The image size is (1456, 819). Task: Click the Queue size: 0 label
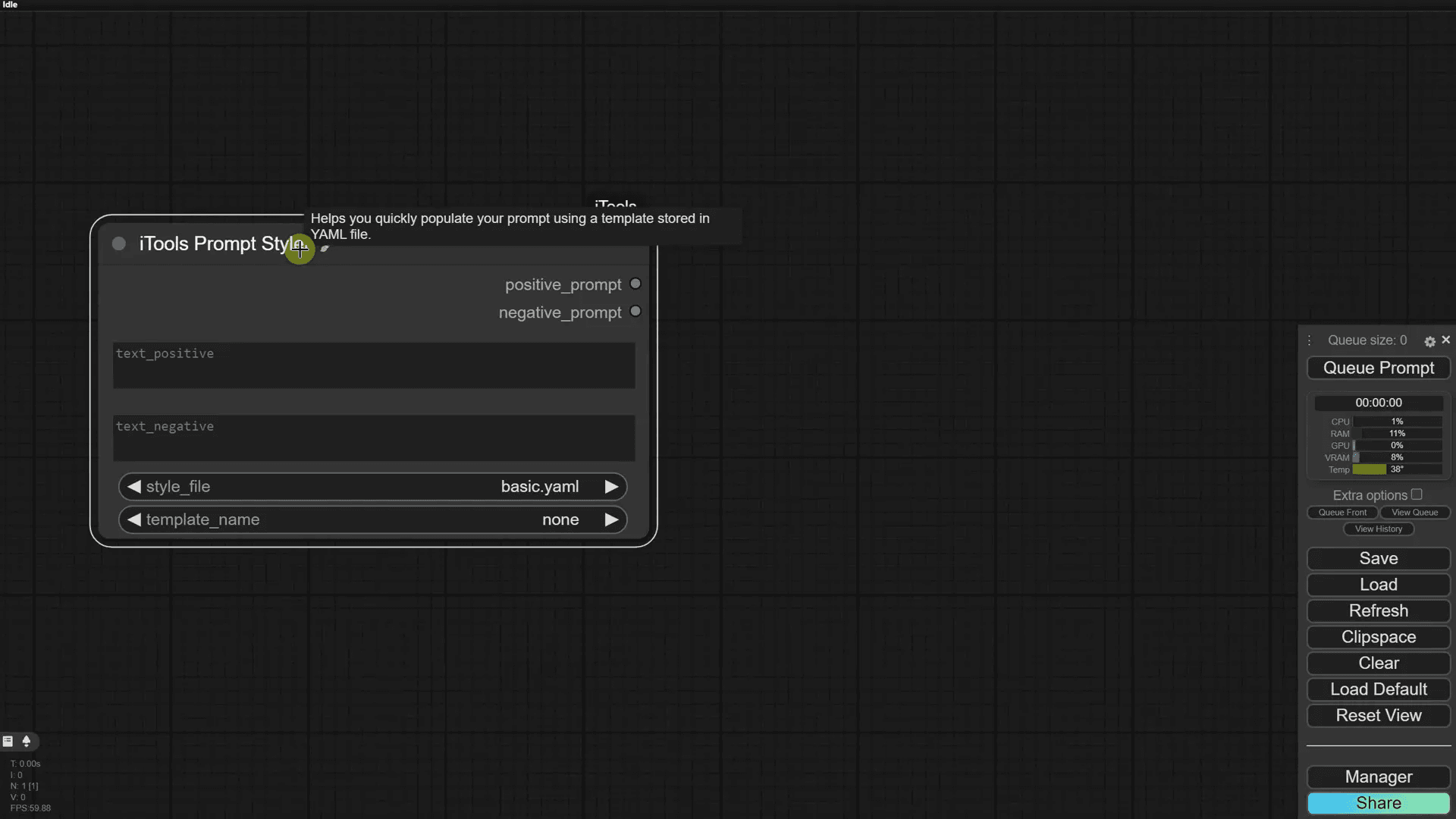tap(1367, 340)
